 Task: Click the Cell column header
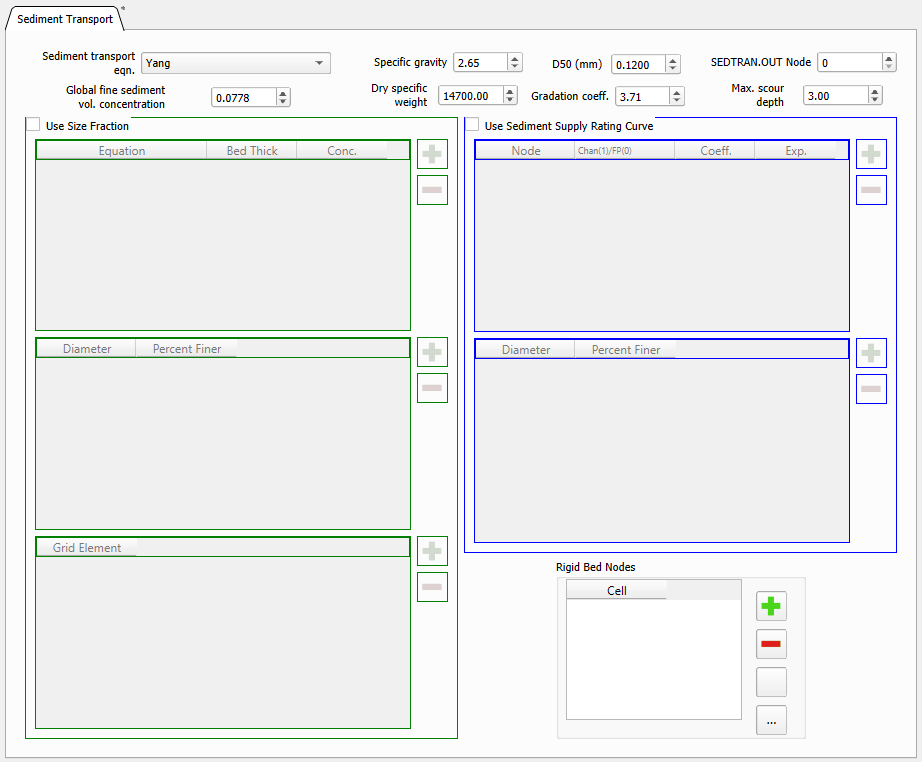[616, 590]
